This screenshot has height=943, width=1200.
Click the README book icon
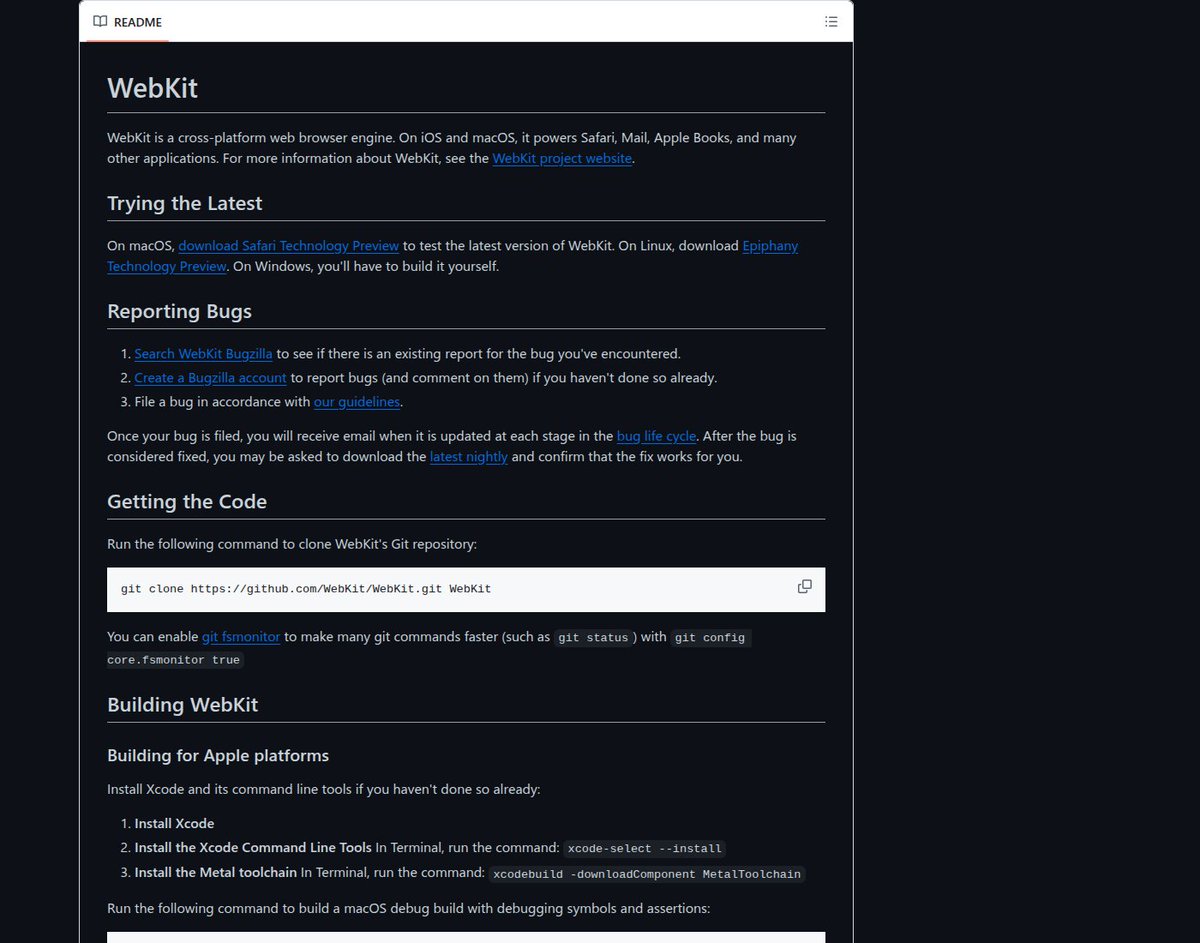coord(100,21)
